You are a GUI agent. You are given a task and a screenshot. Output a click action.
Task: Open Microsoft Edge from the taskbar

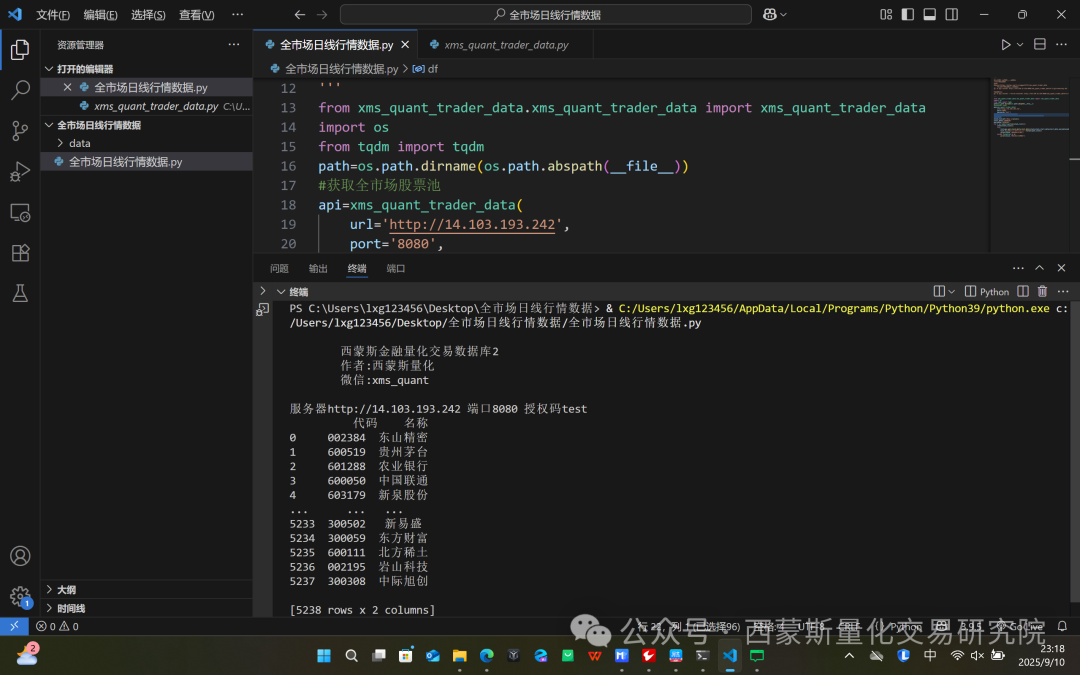(486, 655)
